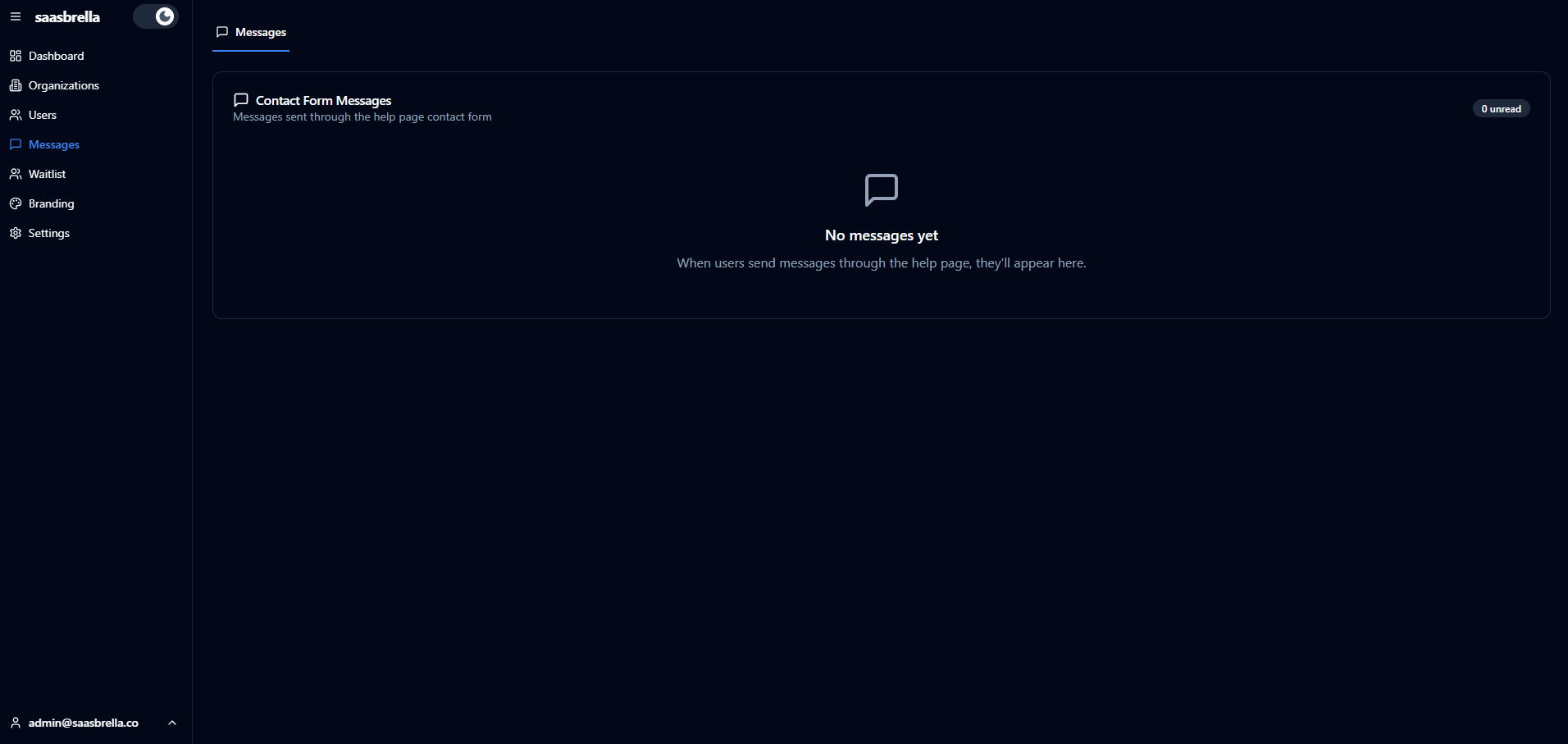Click the Settings gear icon
Screen dimensions: 1568x744
point(16,233)
